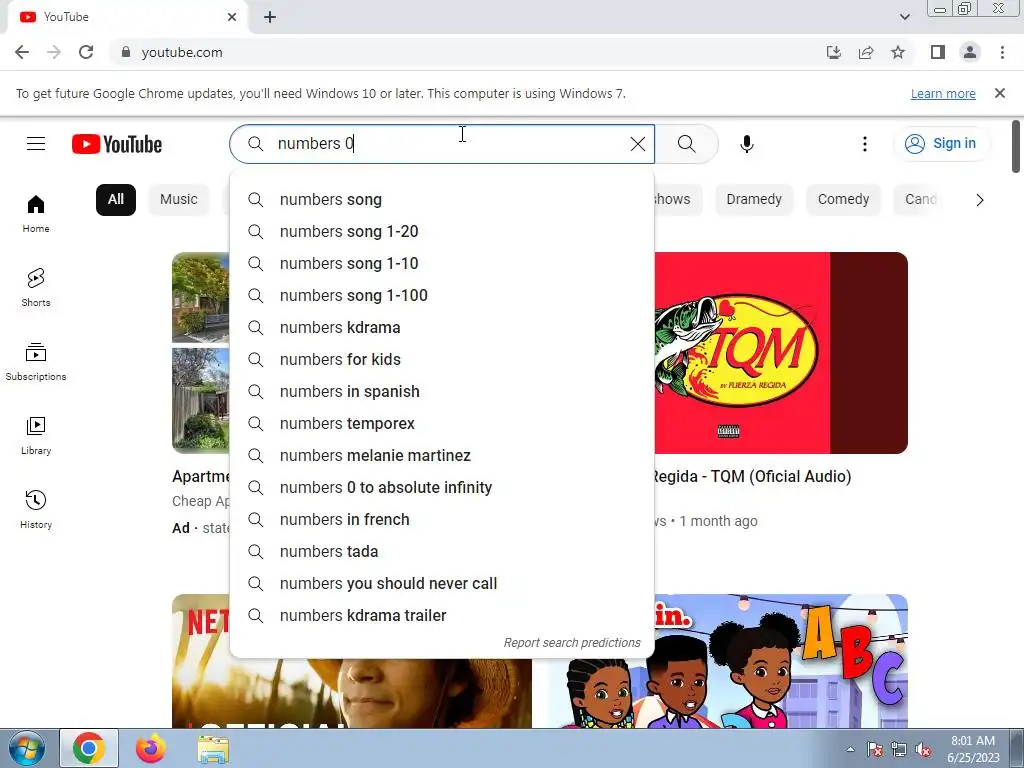Click the muted volume tray icon
The height and width of the screenshot is (768, 1024).
click(x=923, y=750)
